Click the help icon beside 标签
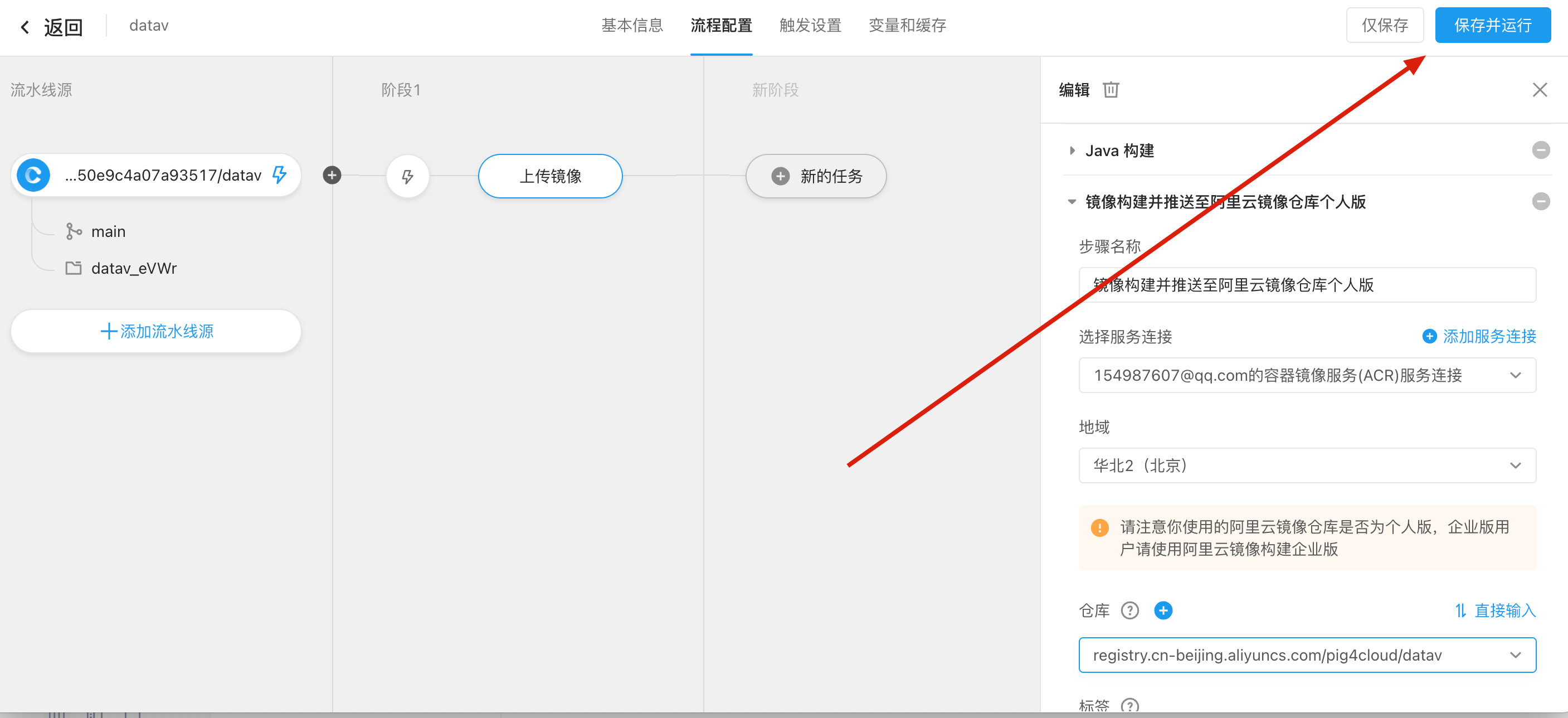The height and width of the screenshot is (718, 1568). [1129, 705]
